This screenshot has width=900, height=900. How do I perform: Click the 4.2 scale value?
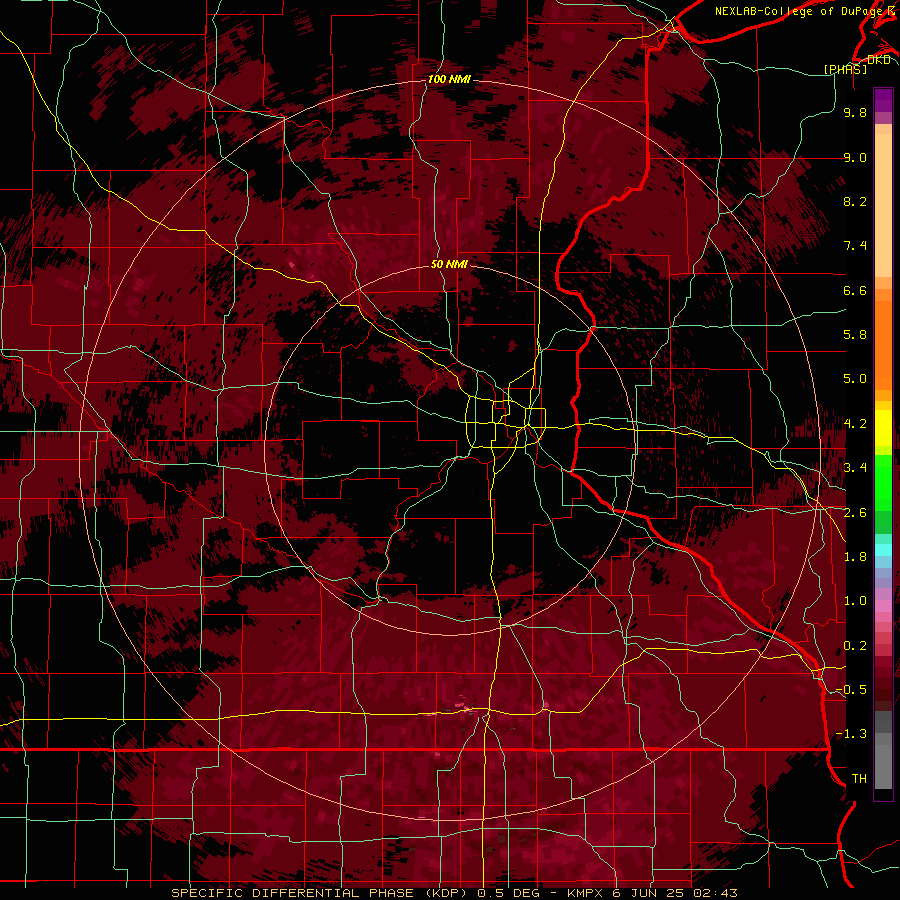pos(855,424)
